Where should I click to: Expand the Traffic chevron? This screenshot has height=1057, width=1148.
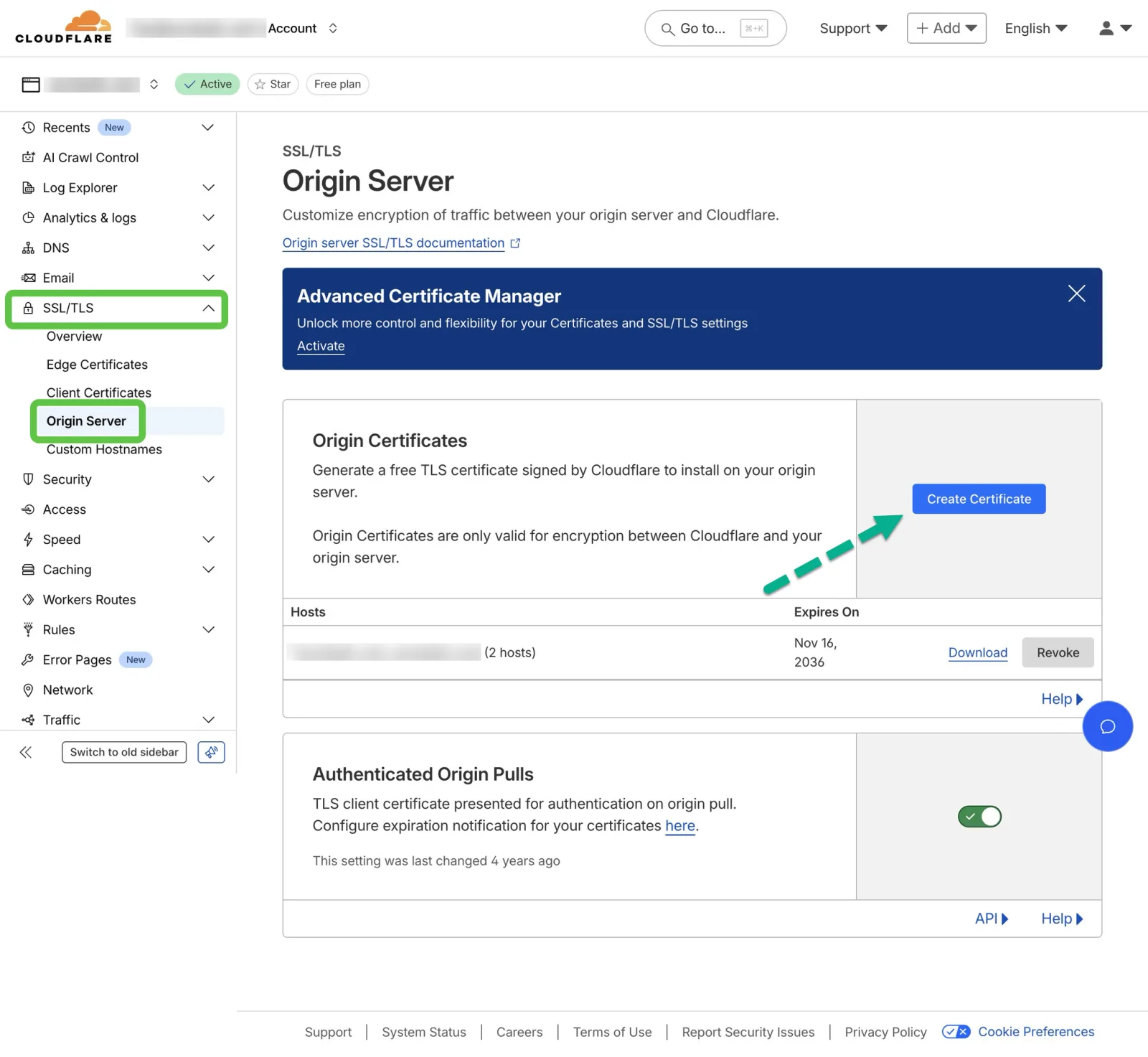[208, 720]
